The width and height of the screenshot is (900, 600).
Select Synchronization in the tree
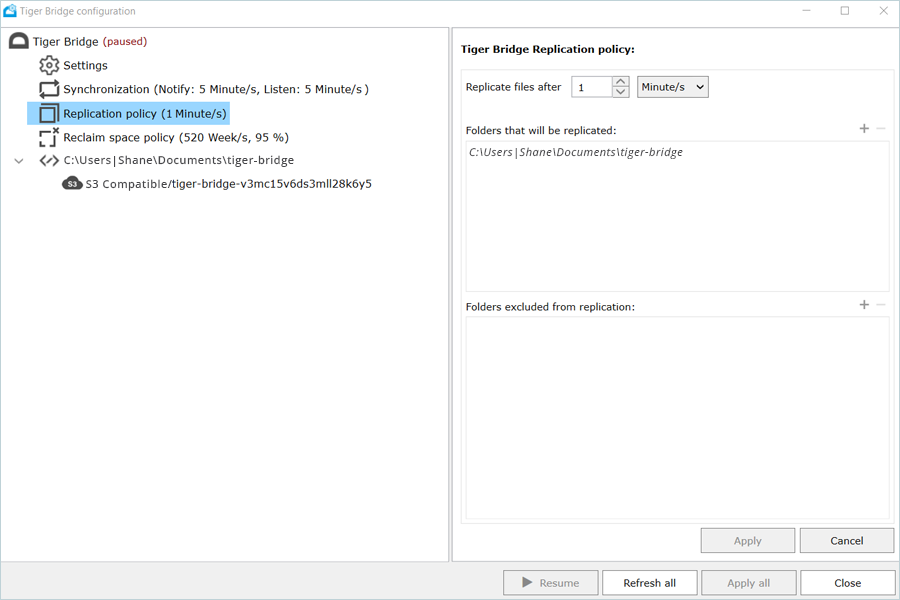[215, 89]
